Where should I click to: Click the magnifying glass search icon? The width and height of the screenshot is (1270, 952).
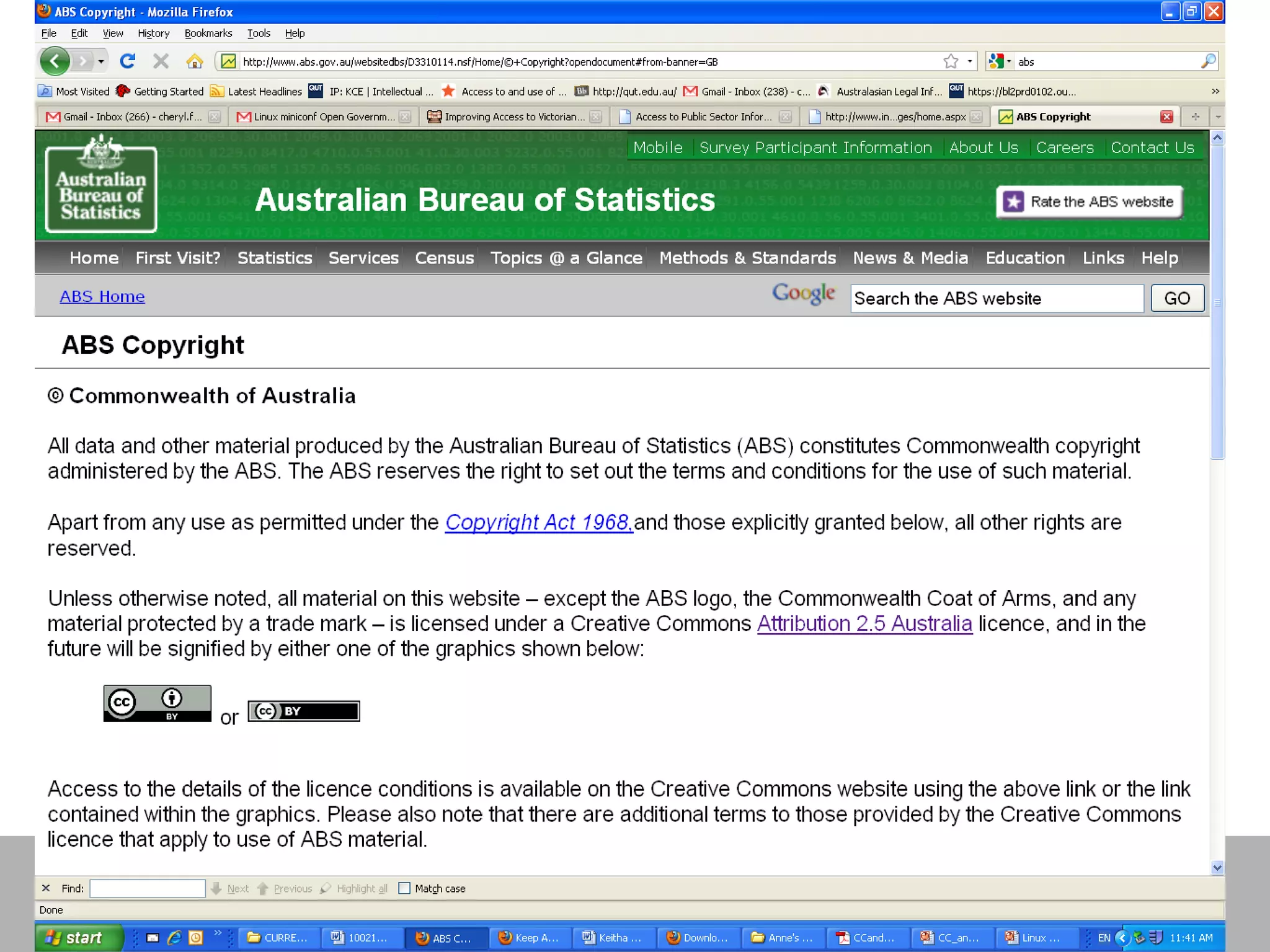click(1208, 61)
